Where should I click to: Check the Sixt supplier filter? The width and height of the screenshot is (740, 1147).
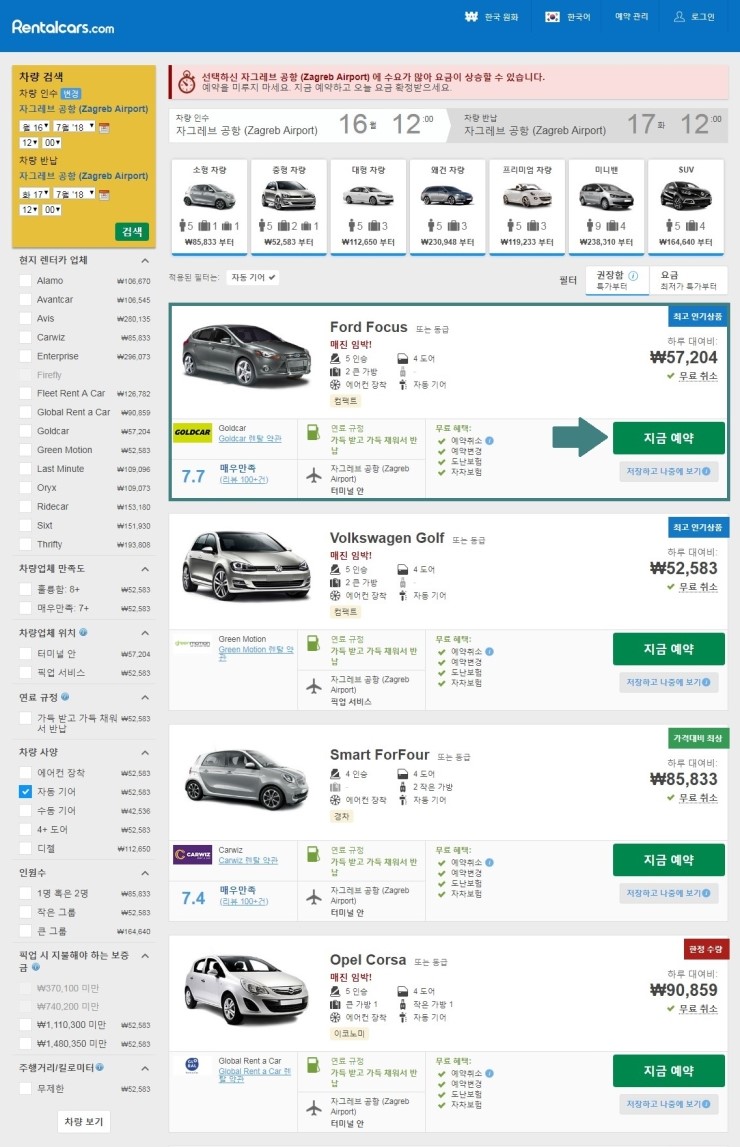[x=26, y=525]
